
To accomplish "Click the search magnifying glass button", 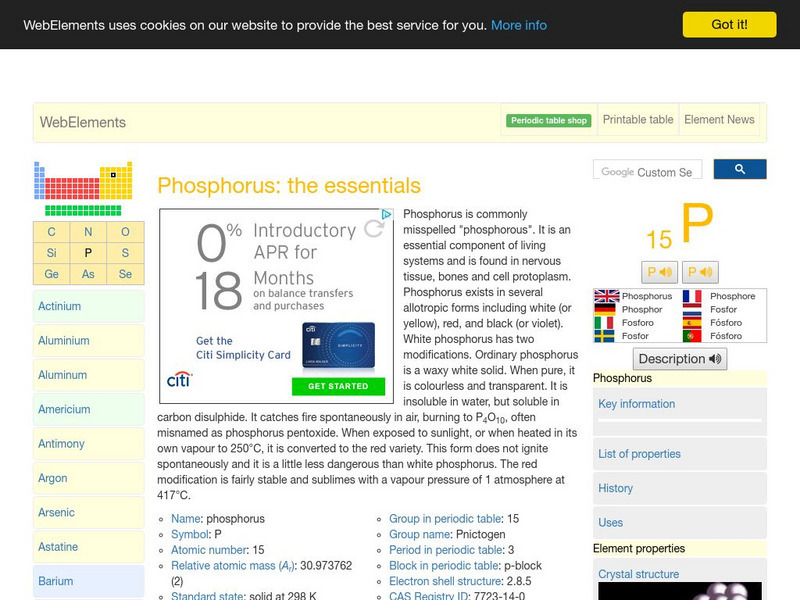I will [x=740, y=169].
